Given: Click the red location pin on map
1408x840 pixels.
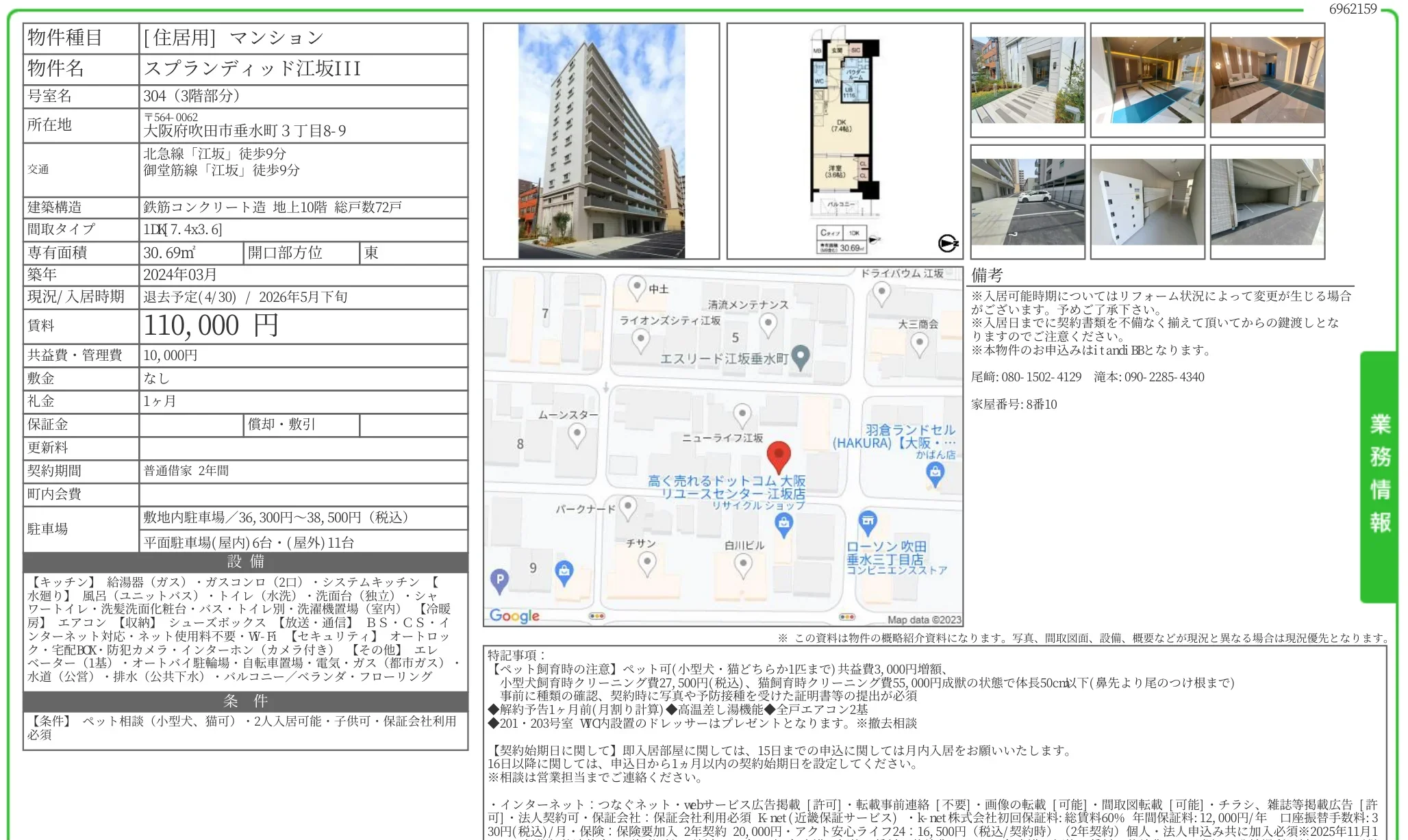Looking at the screenshot, I should click(779, 456).
